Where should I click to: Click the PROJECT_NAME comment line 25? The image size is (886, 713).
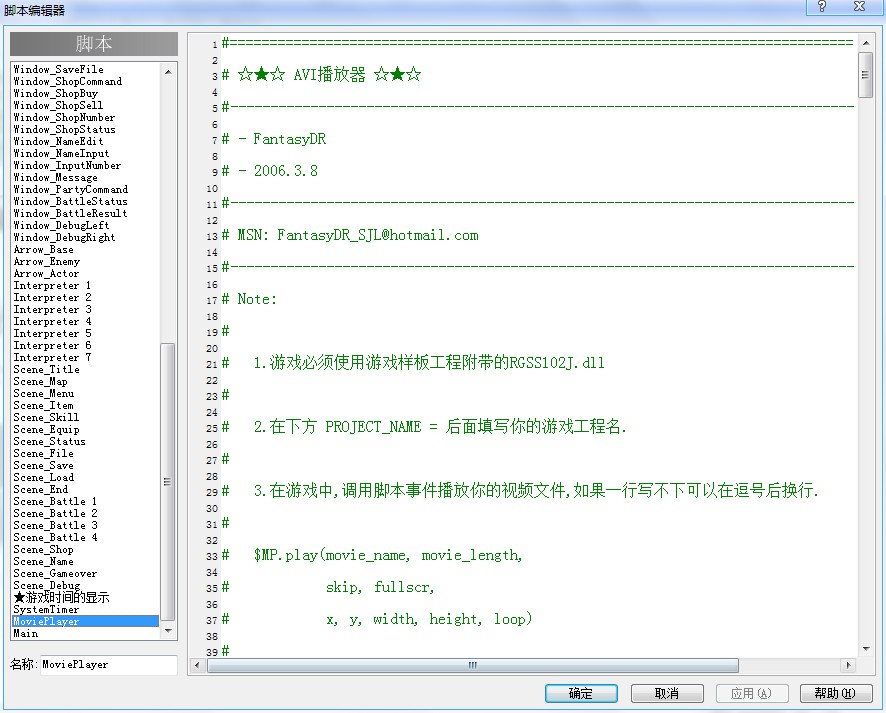pos(424,427)
